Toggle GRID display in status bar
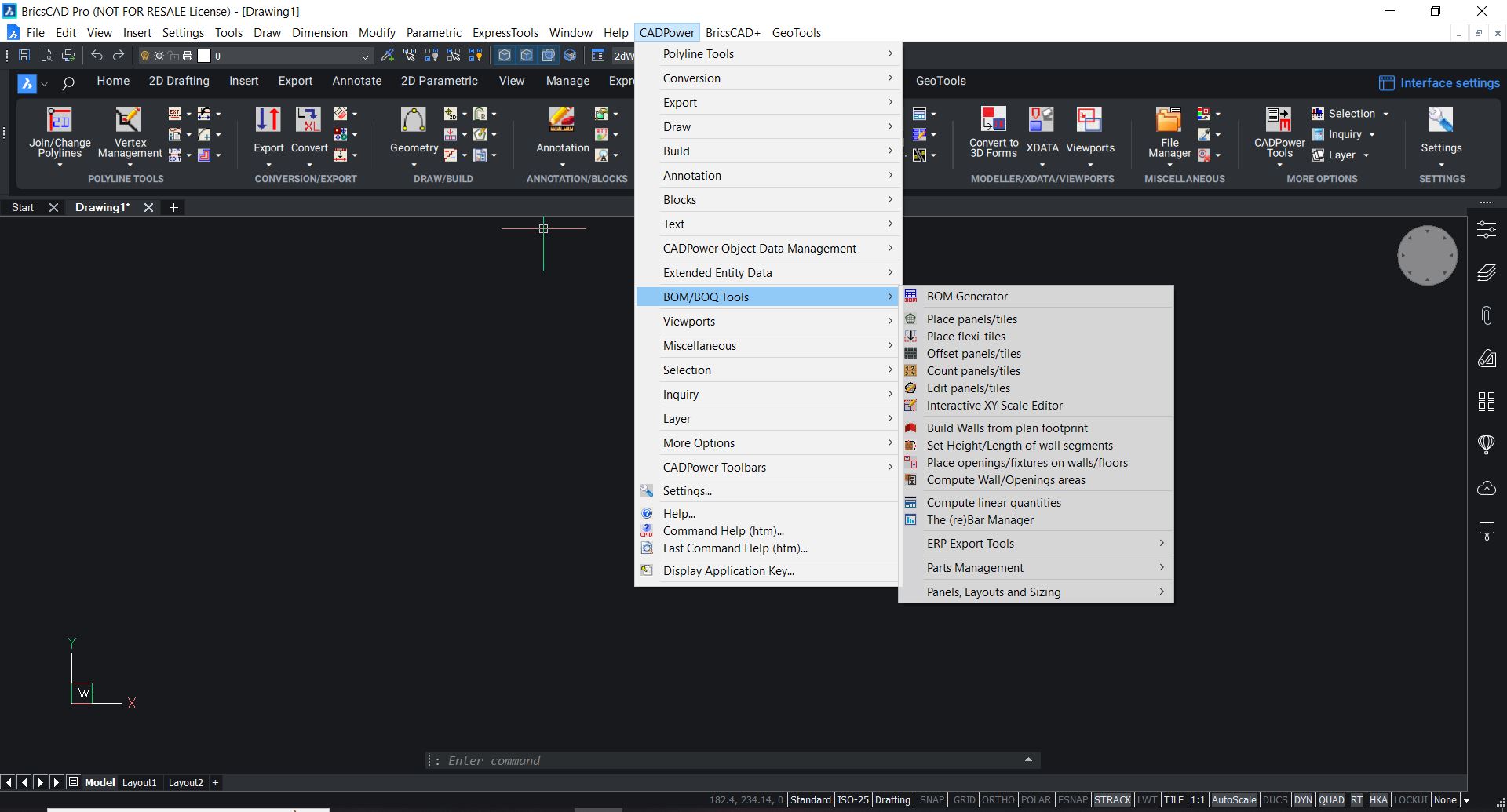 tap(964, 800)
